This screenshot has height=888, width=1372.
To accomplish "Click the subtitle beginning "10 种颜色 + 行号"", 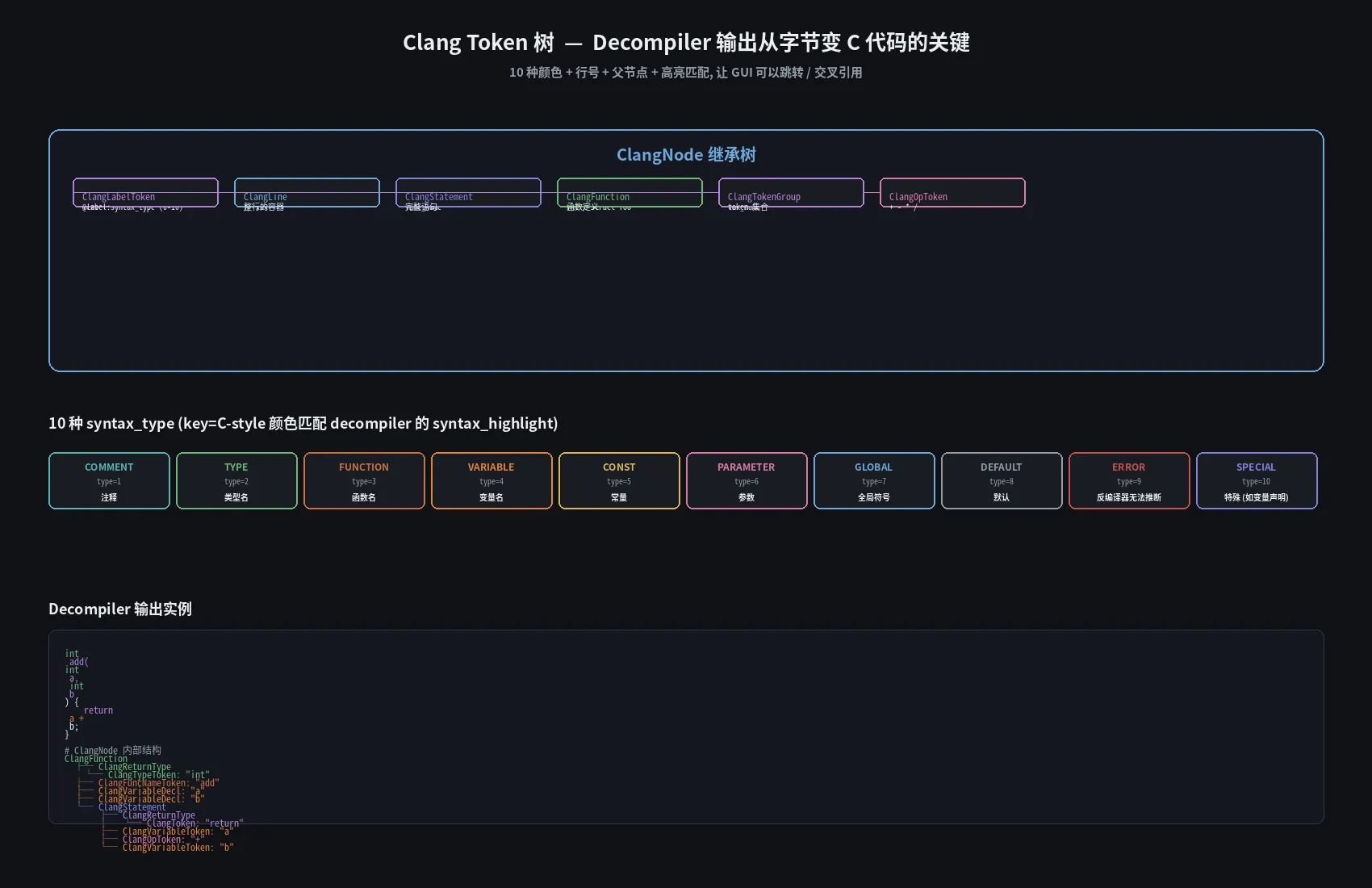I will click(x=686, y=73).
